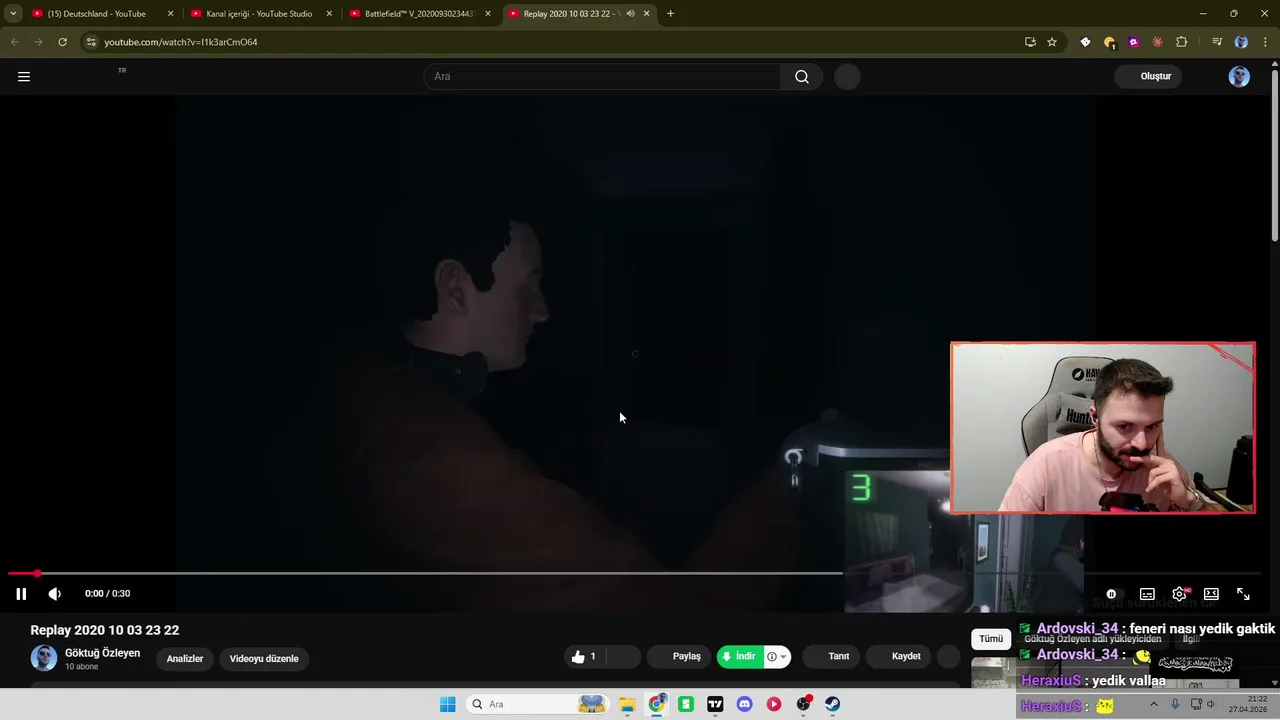Open the player settings gear
Image resolution: width=1280 pixels, height=720 pixels.
1180,594
